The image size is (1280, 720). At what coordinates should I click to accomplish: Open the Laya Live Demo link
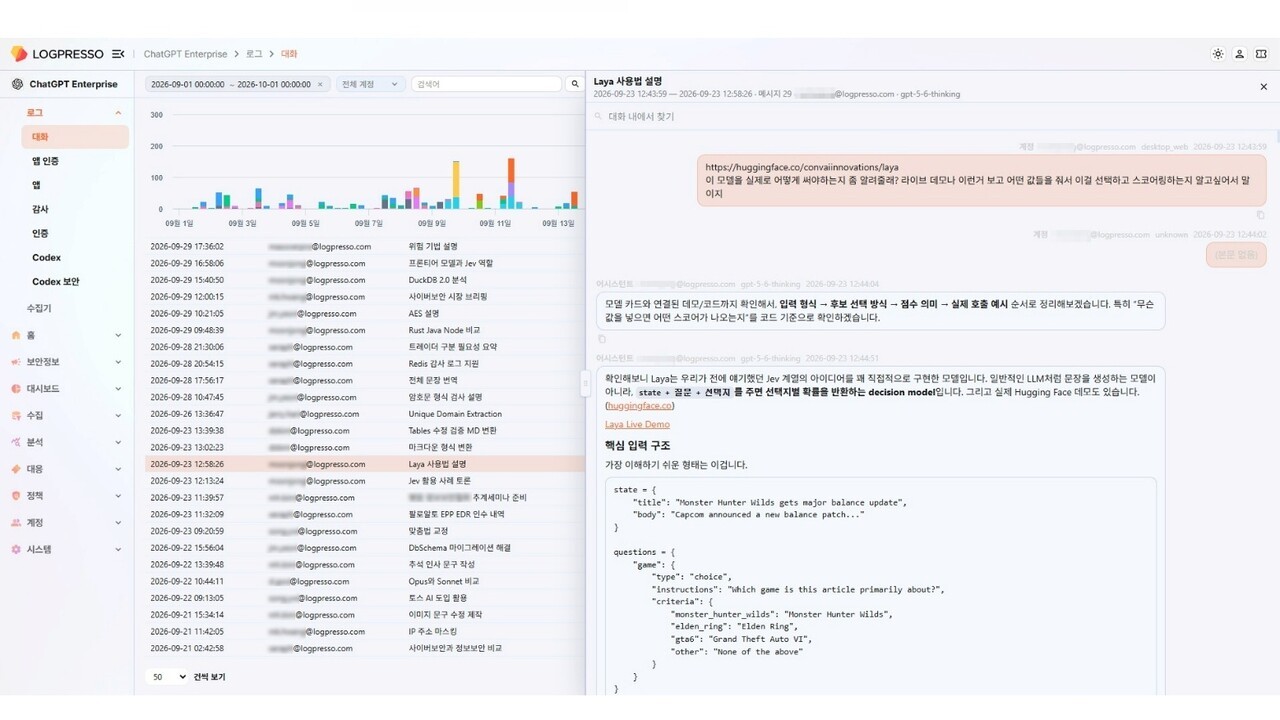(637, 425)
